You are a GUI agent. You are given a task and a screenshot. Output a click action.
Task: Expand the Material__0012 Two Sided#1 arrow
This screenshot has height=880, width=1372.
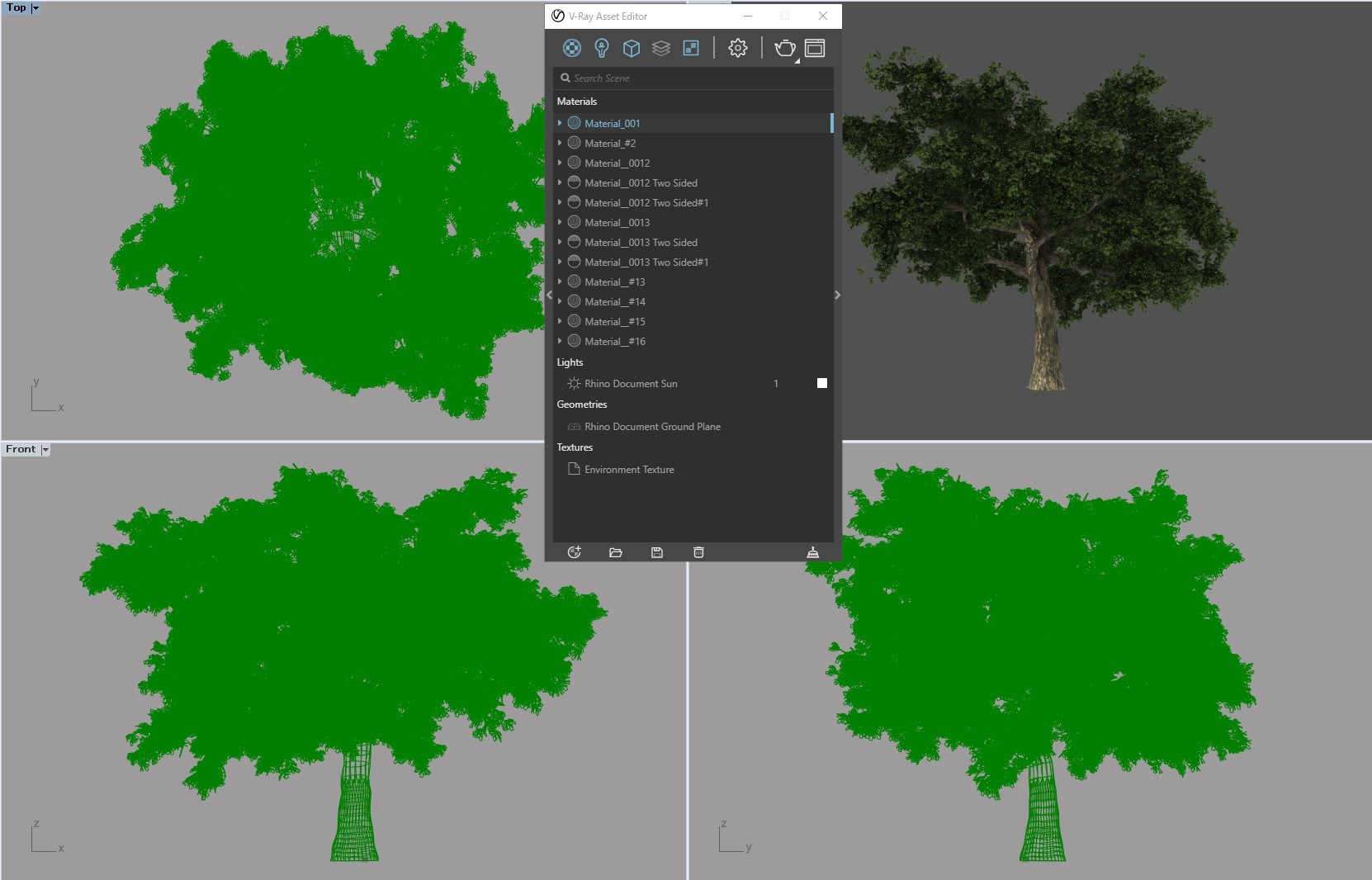tap(560, 202)
